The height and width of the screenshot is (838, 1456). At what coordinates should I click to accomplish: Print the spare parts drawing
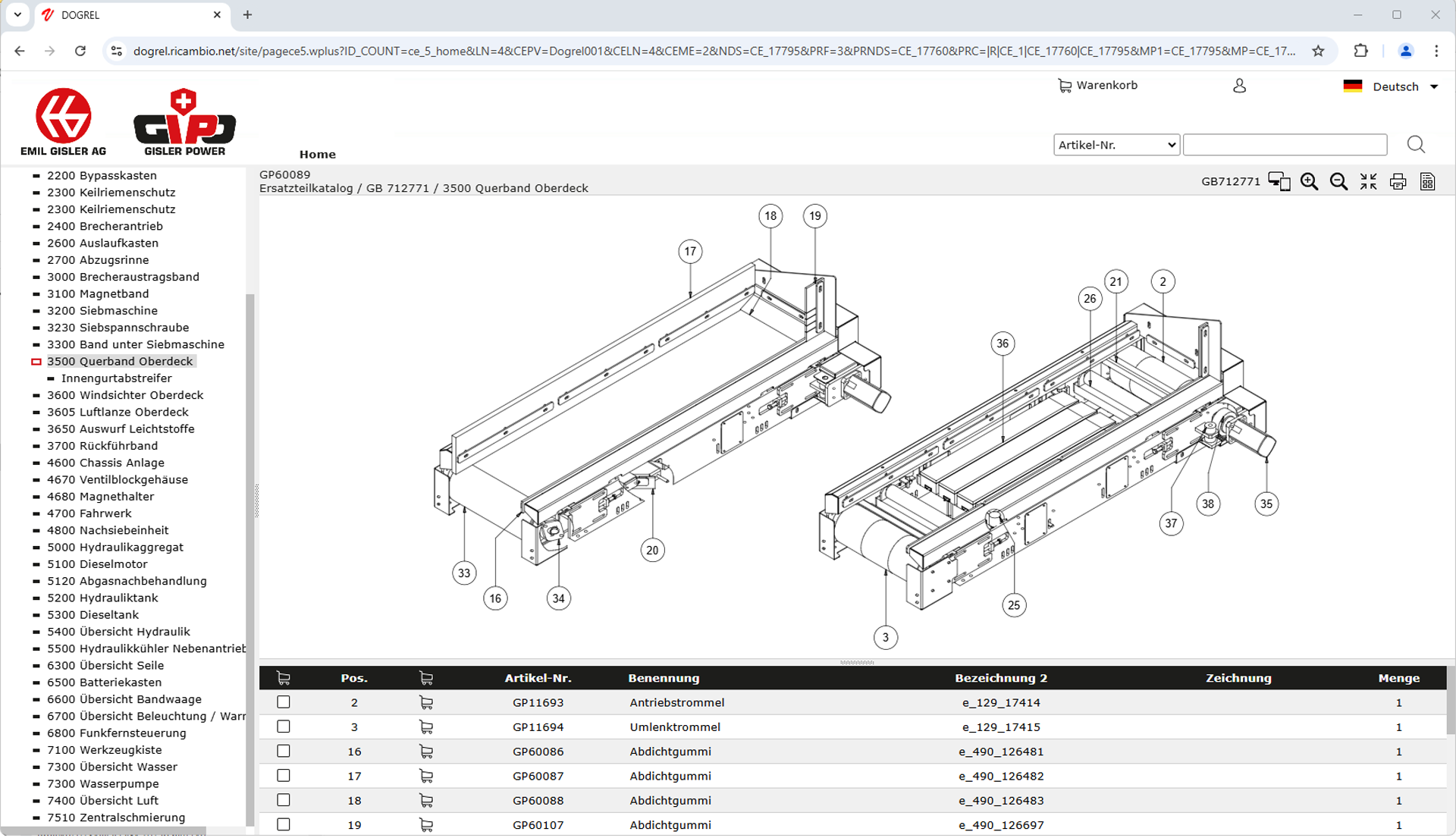(x=1398, y=182)
